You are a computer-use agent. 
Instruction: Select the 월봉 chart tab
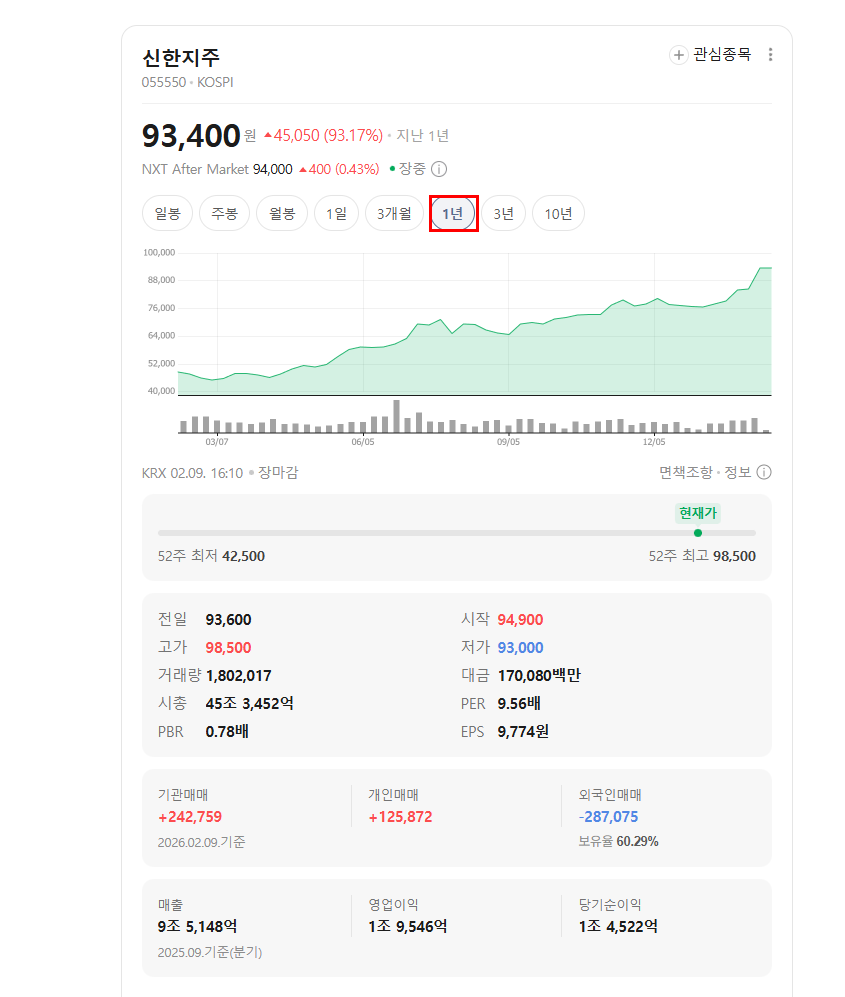tap(282, 214)
